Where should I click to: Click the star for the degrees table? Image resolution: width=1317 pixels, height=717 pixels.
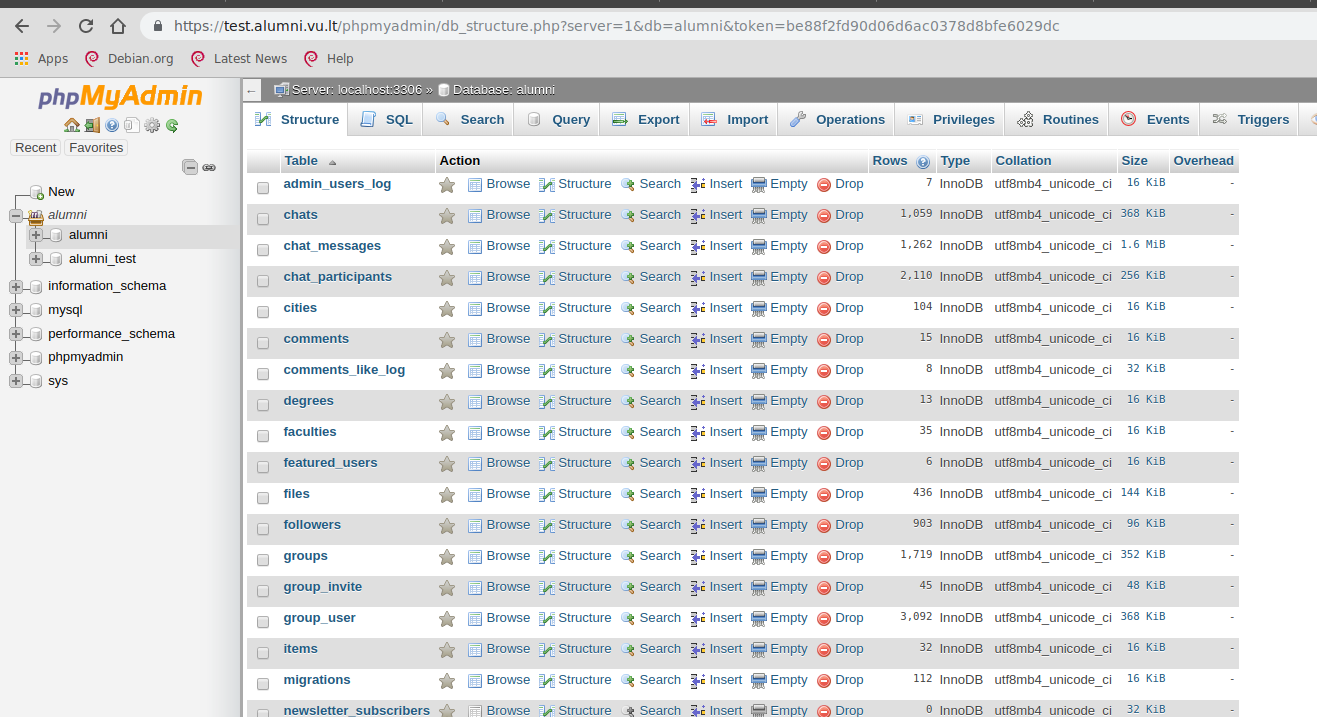pyautogui.click(x=447, y=402)
